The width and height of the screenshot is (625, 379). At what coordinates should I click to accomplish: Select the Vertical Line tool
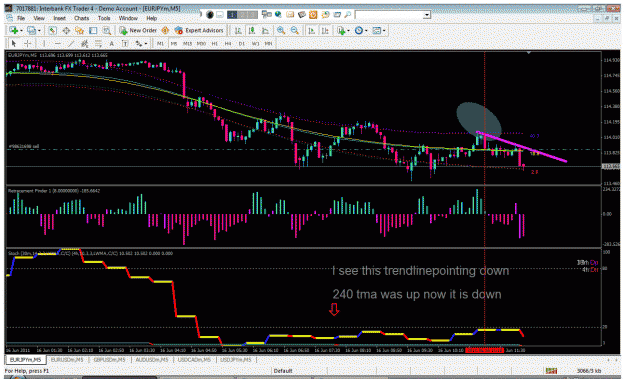(x=44, y=43)
